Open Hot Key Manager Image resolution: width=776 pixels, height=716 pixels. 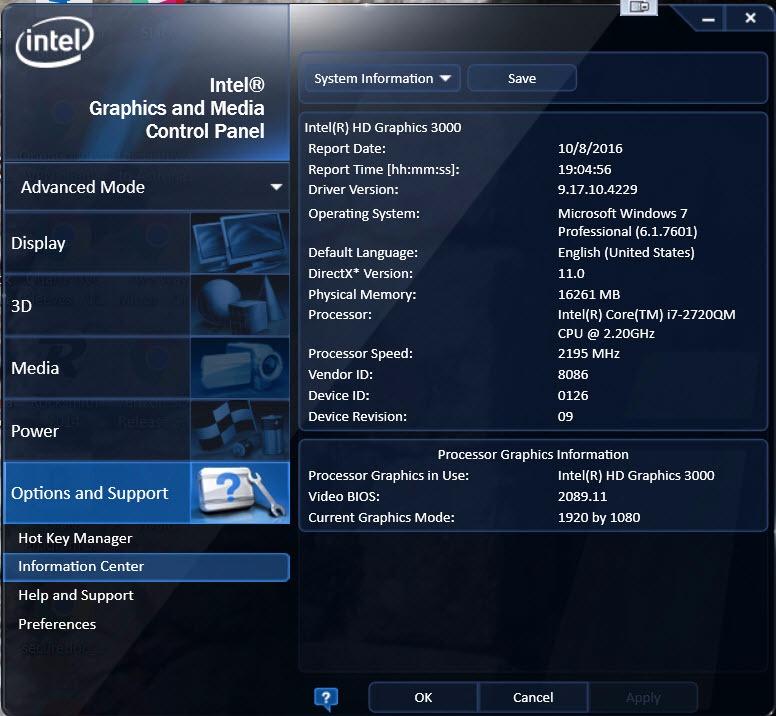click(75, 538)
